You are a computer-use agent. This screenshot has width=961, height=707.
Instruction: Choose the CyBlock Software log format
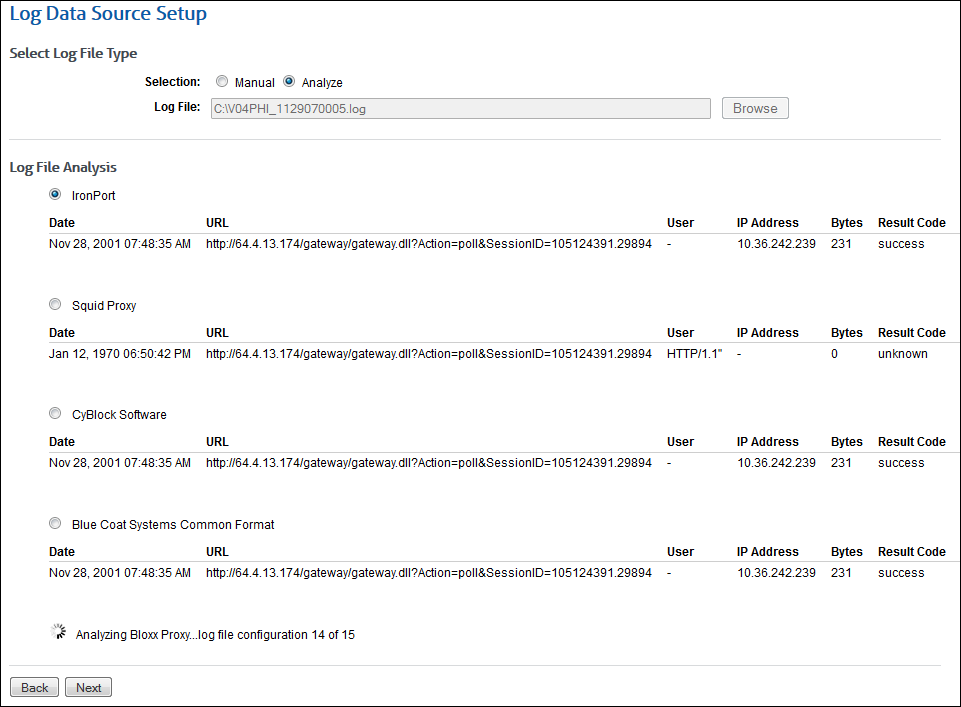[55, 414]
